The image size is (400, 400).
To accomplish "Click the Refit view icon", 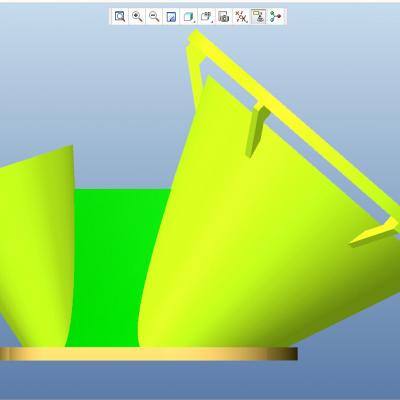I will [120, 16].
